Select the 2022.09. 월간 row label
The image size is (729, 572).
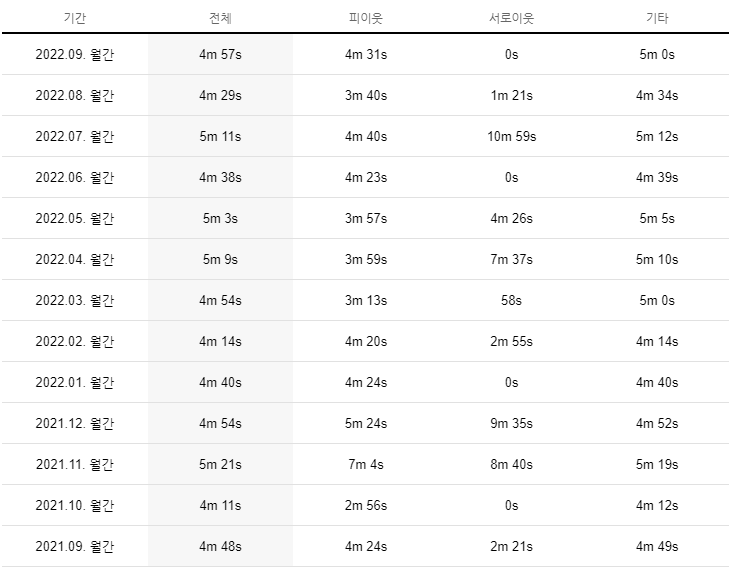[74, 54]
